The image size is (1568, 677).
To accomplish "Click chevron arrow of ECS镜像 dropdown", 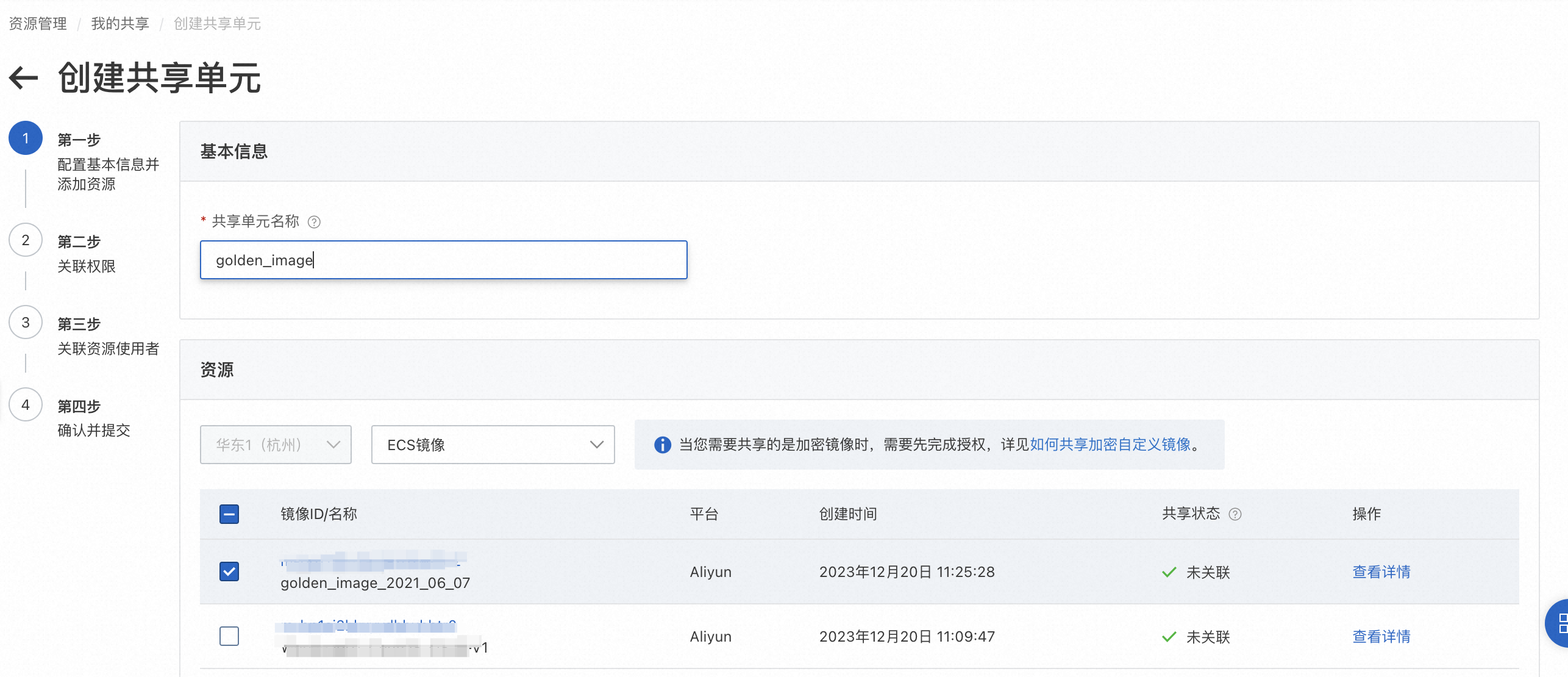I will coord(597,445).
